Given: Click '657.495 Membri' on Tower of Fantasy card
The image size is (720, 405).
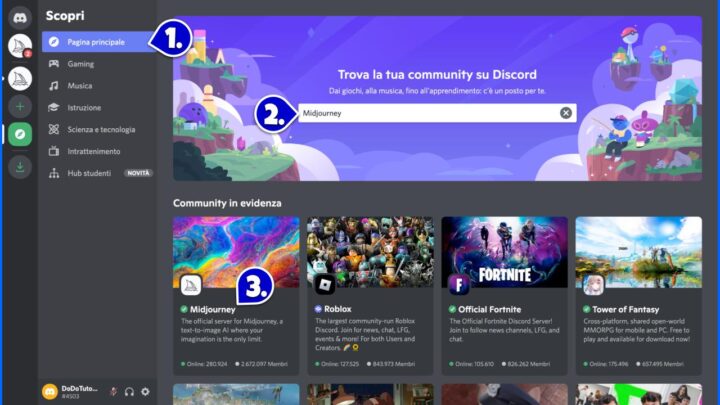Looking at the screenshot, I should (663, 364).
